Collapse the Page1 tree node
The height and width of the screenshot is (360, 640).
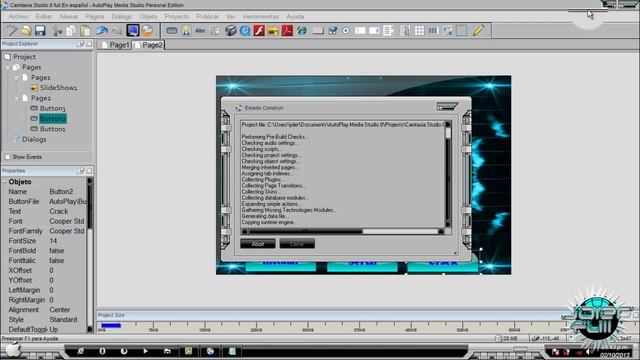[x=17, y=77]
